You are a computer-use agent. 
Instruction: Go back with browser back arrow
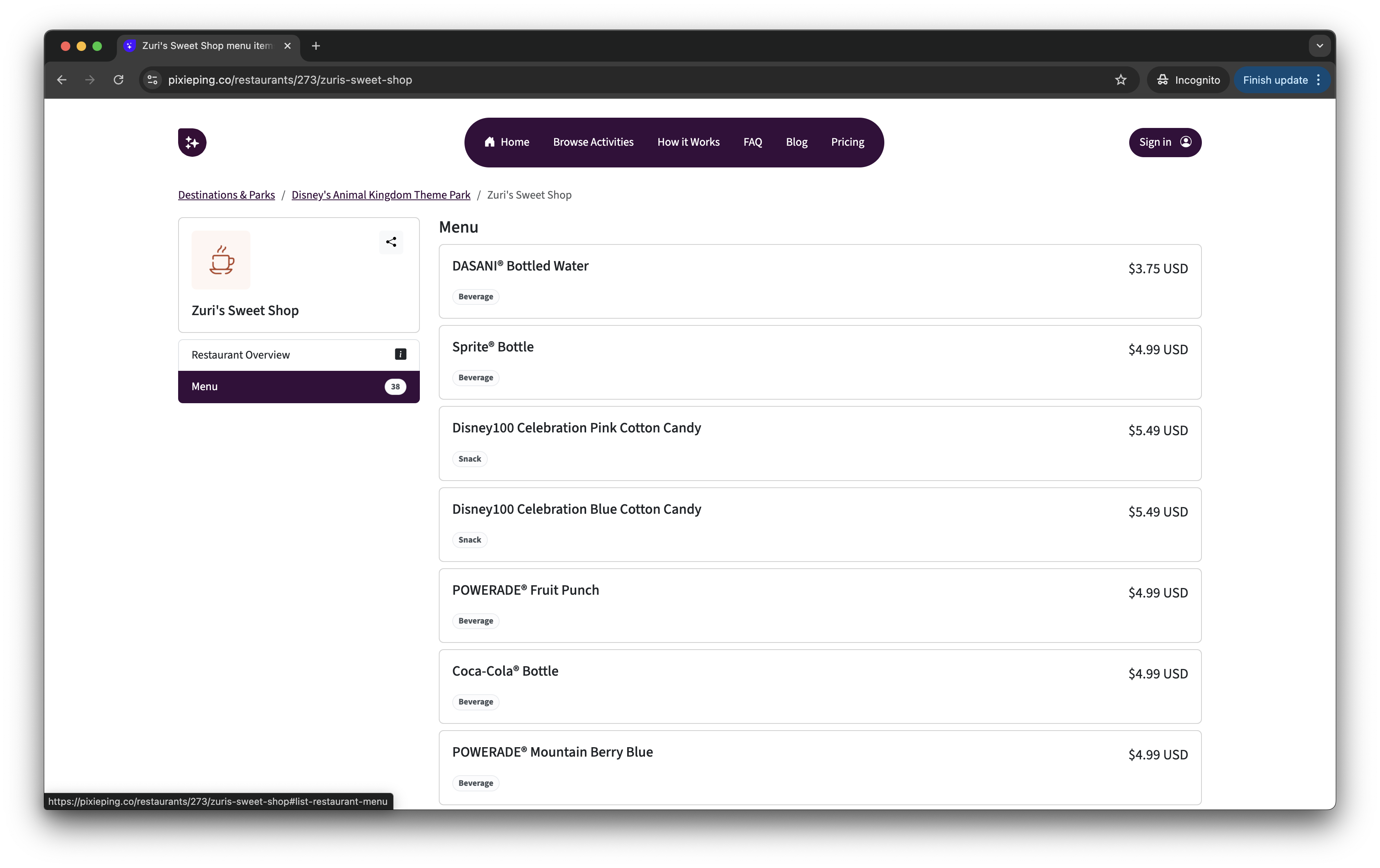[62, 80]
